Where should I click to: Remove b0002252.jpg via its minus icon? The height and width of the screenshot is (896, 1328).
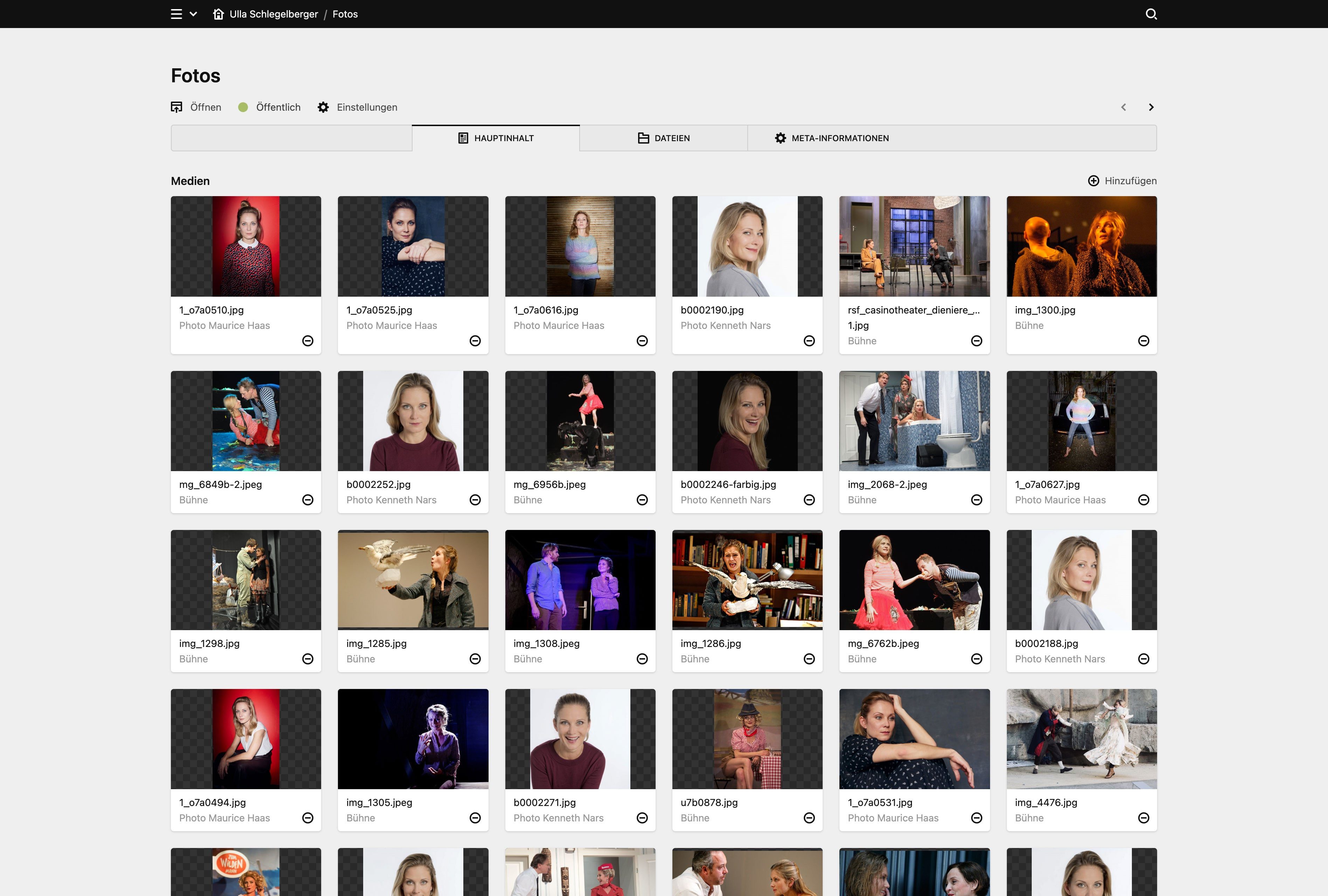pos(475,500)
